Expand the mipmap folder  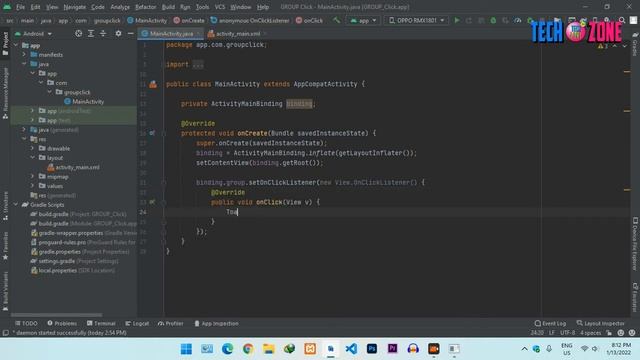pos(33,176)
